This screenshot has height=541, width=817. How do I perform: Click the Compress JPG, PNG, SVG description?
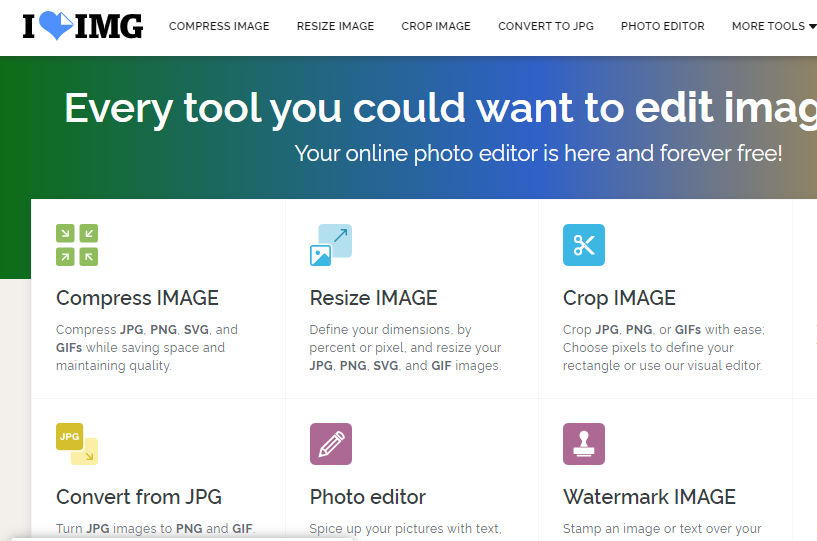click(x=147, y=348)
